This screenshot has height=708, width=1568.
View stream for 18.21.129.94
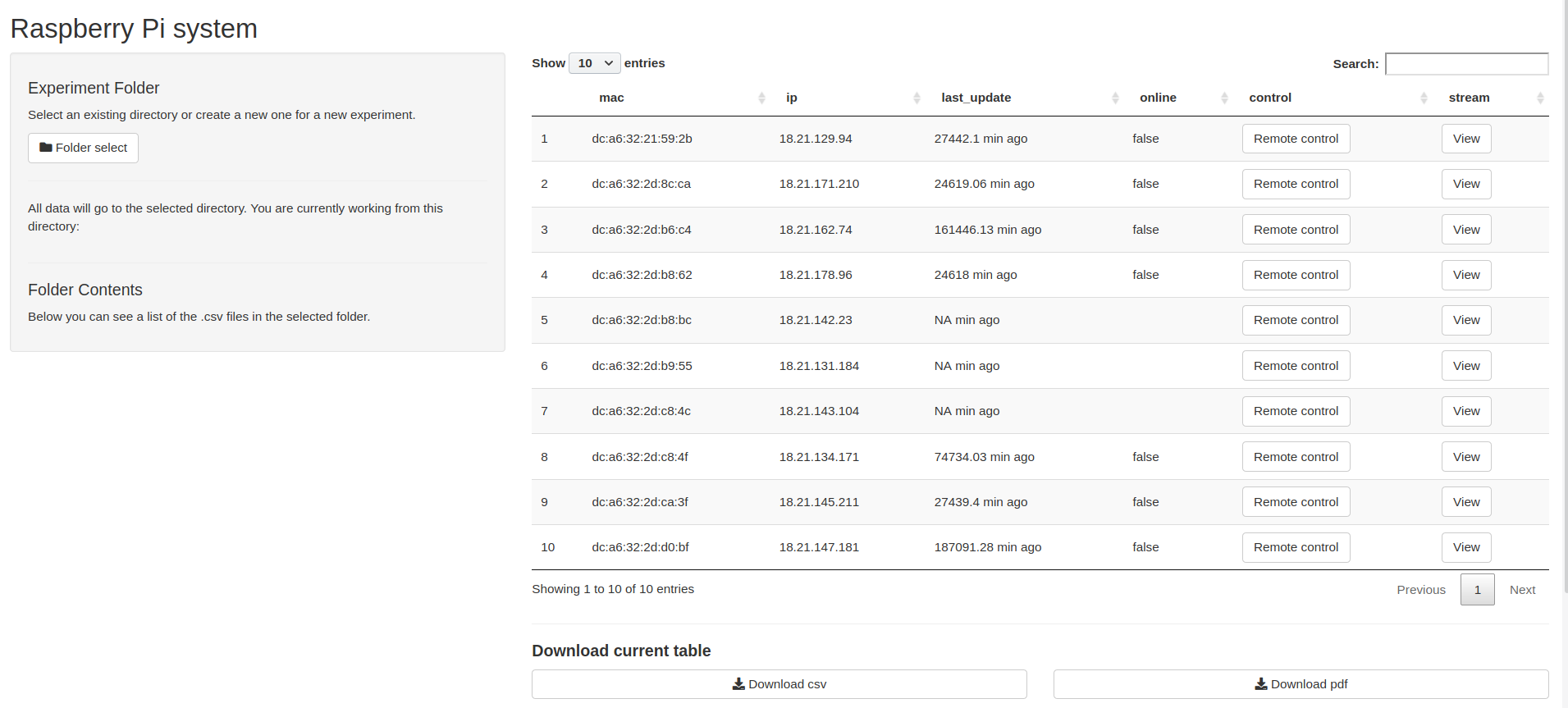[x=1466, y=139]
